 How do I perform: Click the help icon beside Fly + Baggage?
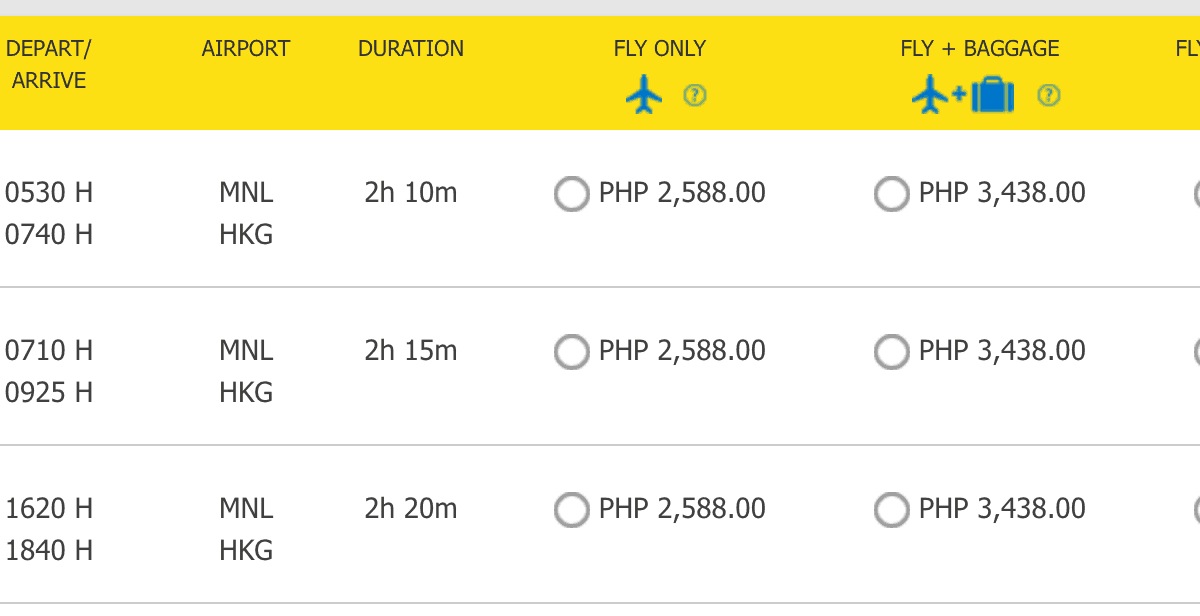coord(1048,96)
